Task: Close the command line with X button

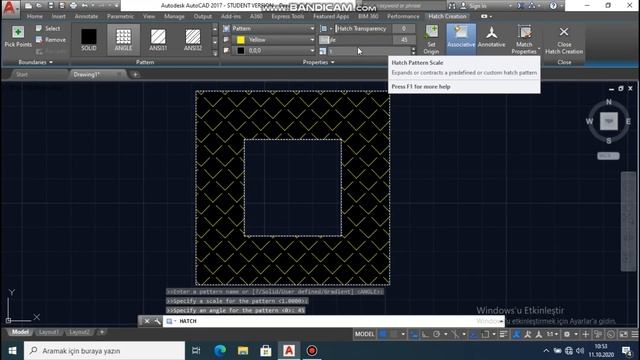Action: pos(147,321)
